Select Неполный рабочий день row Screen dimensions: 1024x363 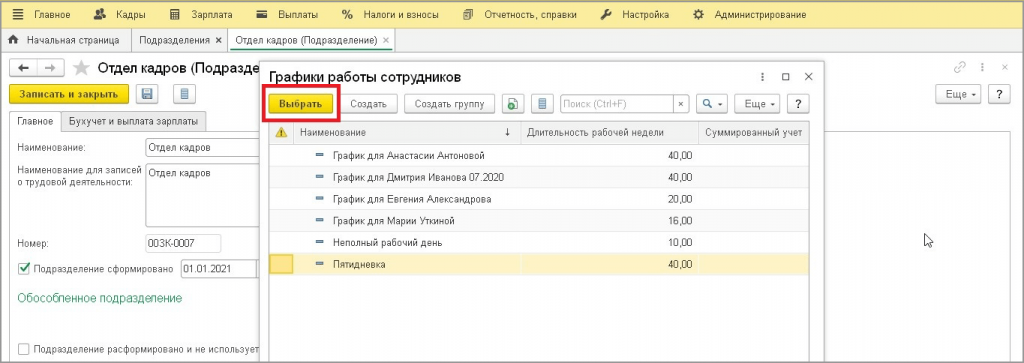pyautogui.click(x=539, y=243)
